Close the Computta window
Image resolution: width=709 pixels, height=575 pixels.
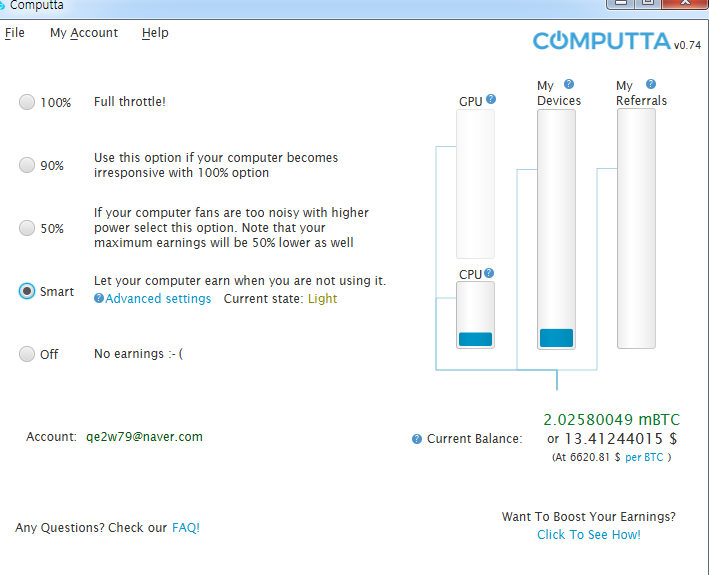[685, 3]
